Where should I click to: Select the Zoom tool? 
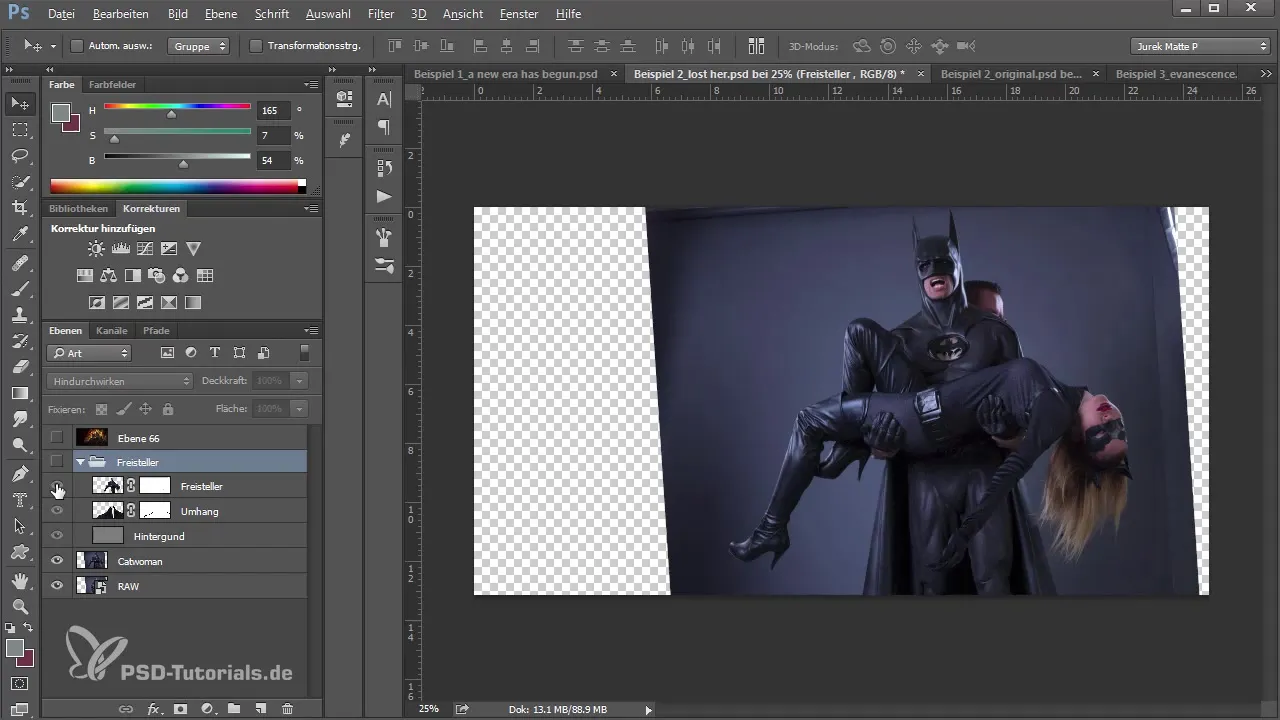[20, 607]
